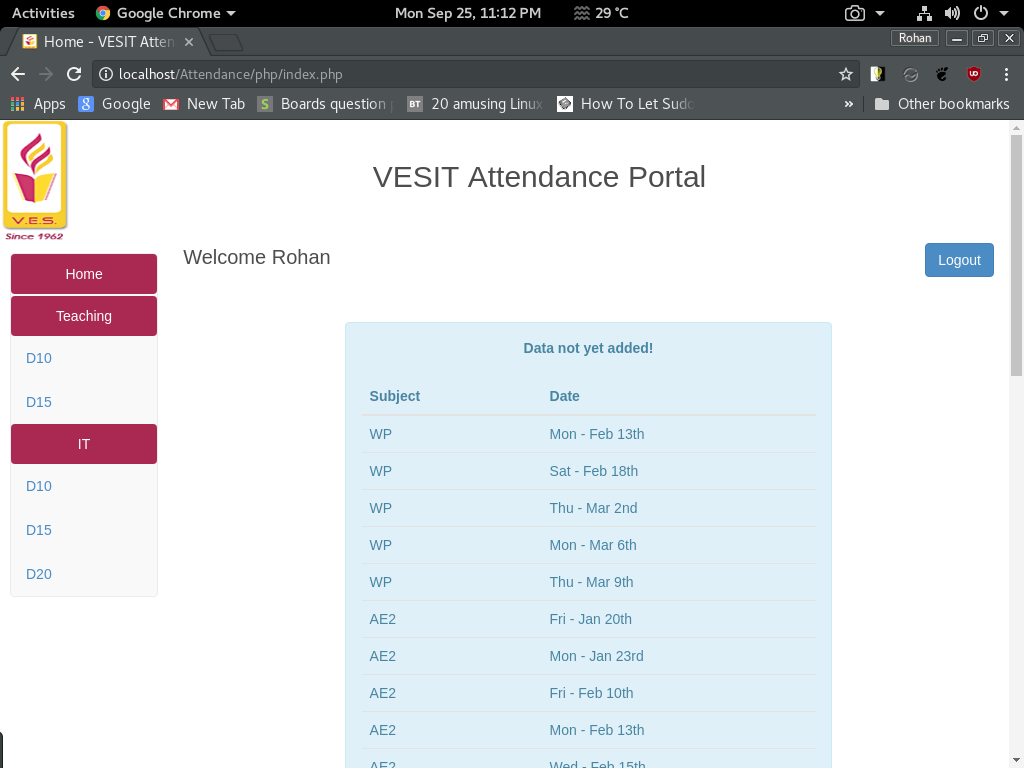
Task: Select the Home - VESIT Attendance tab
Action: [108, 42]
